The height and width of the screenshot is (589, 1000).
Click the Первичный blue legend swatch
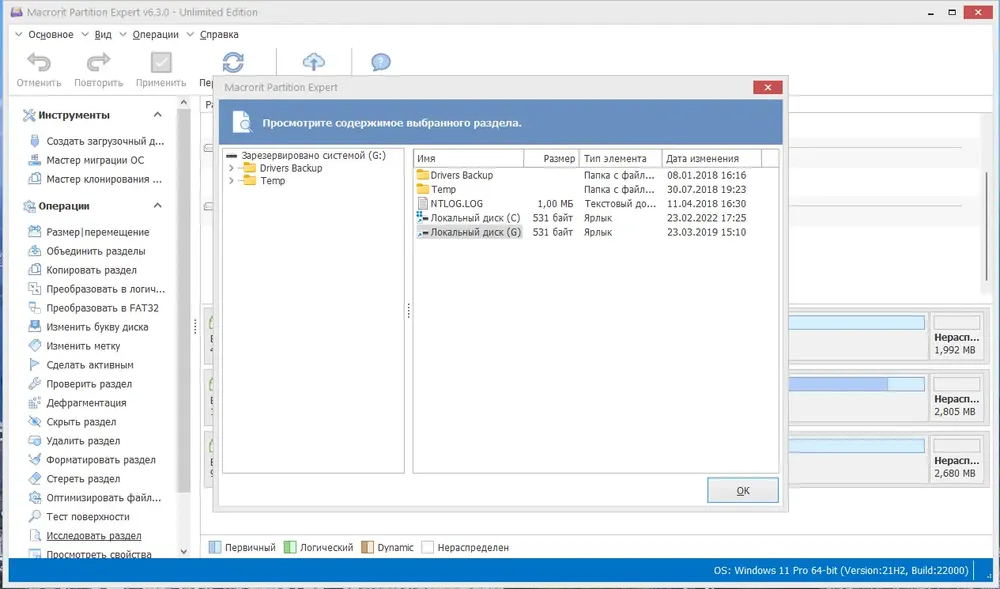click(215, 548)
